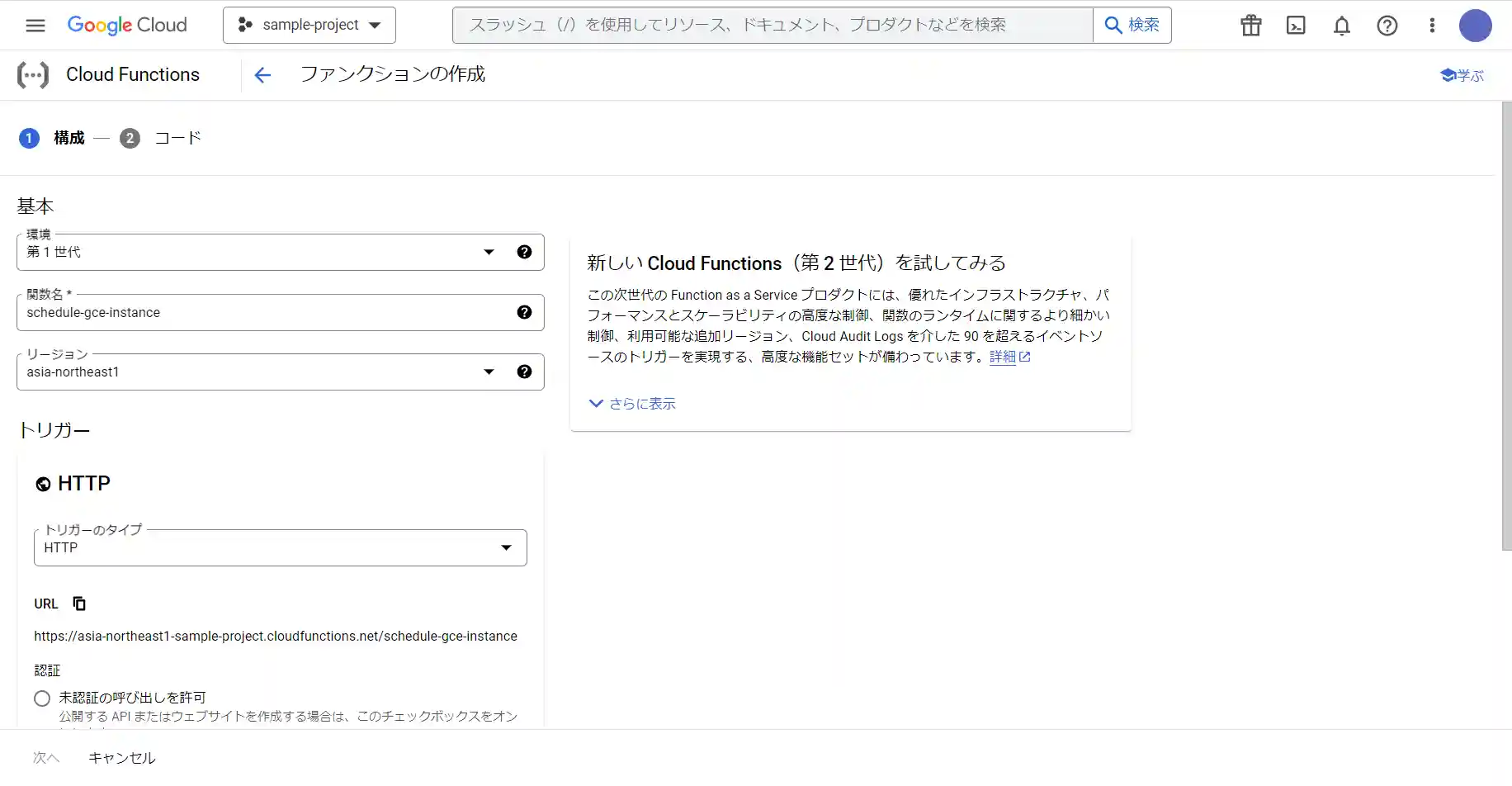Open the help question mark menu
1512x786 pixels.
[1387, 26]
